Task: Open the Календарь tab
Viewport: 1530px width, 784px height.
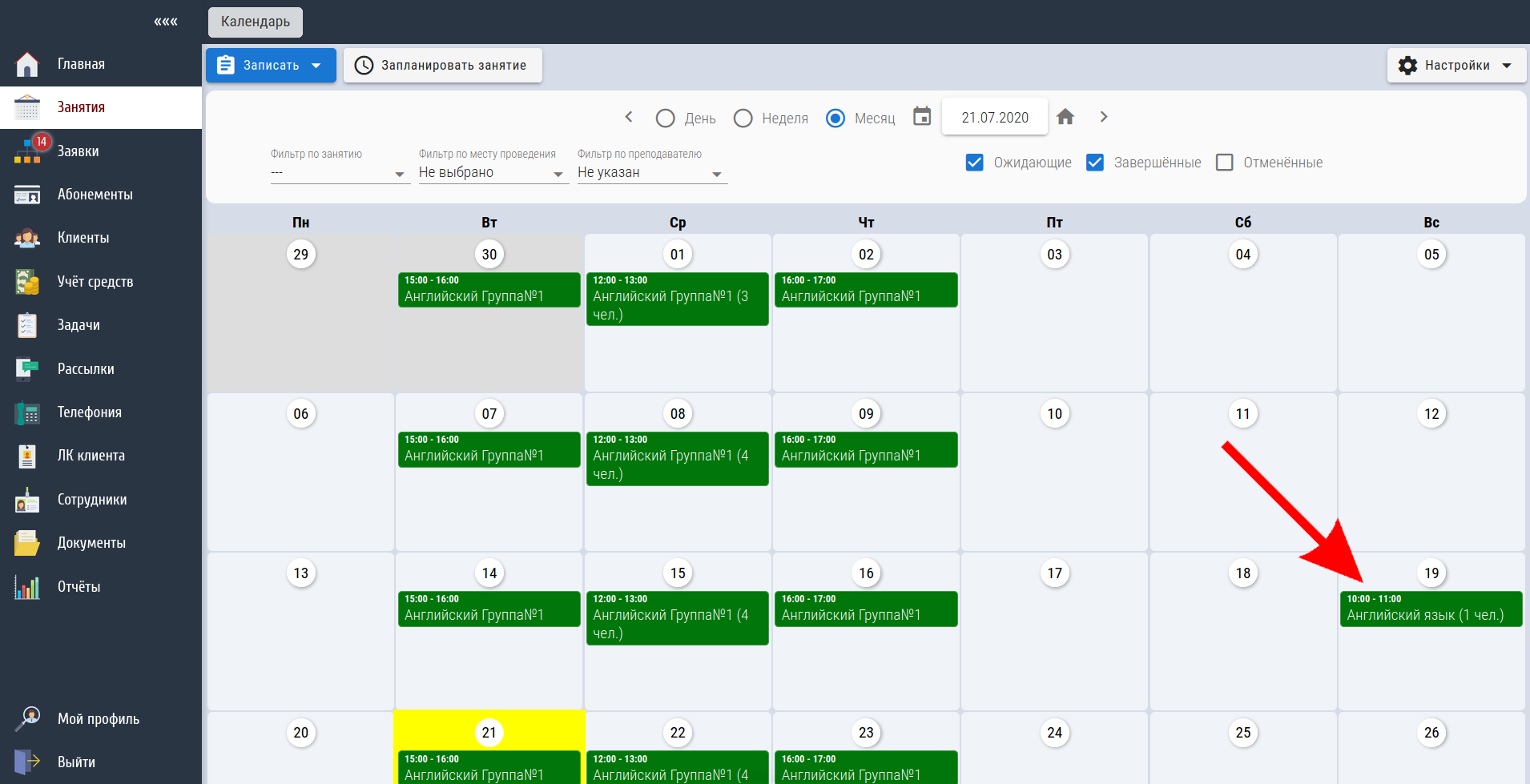Action: point(256,22)
